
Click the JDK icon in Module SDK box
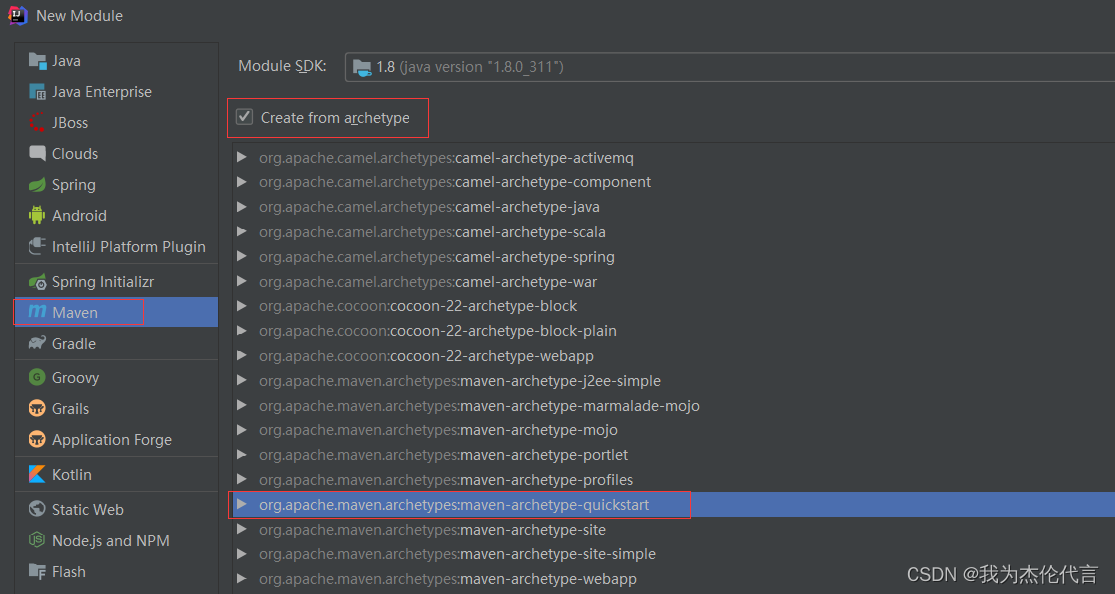click(362, 68)
